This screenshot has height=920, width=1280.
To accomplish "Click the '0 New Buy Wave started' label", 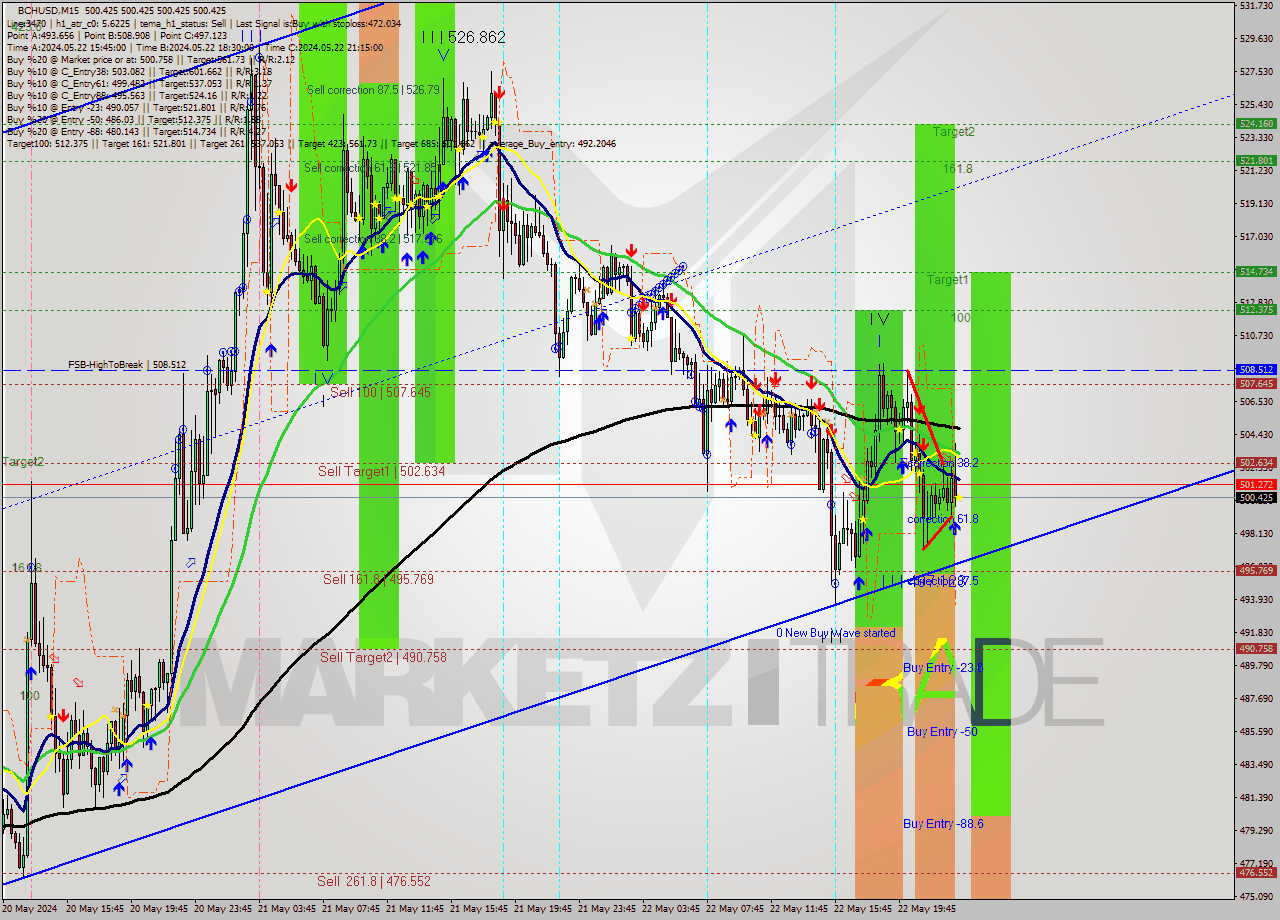I will (x=836, y=633).
